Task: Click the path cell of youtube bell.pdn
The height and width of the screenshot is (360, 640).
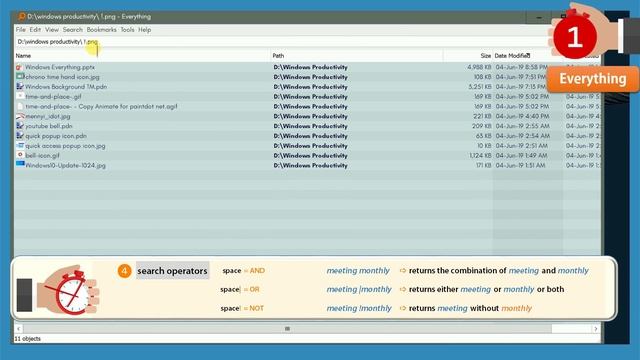Action: (311, 126)
